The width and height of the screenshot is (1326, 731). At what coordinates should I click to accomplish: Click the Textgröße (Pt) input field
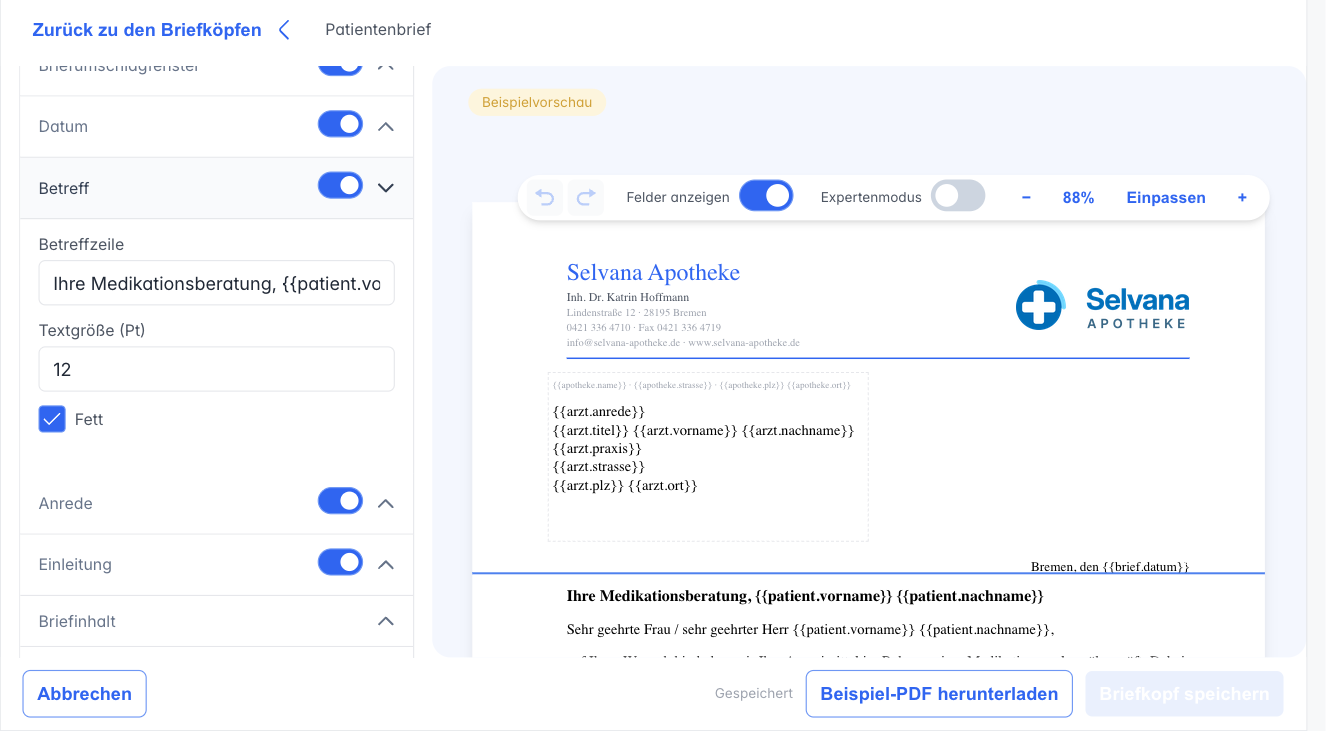click(217, 369)
